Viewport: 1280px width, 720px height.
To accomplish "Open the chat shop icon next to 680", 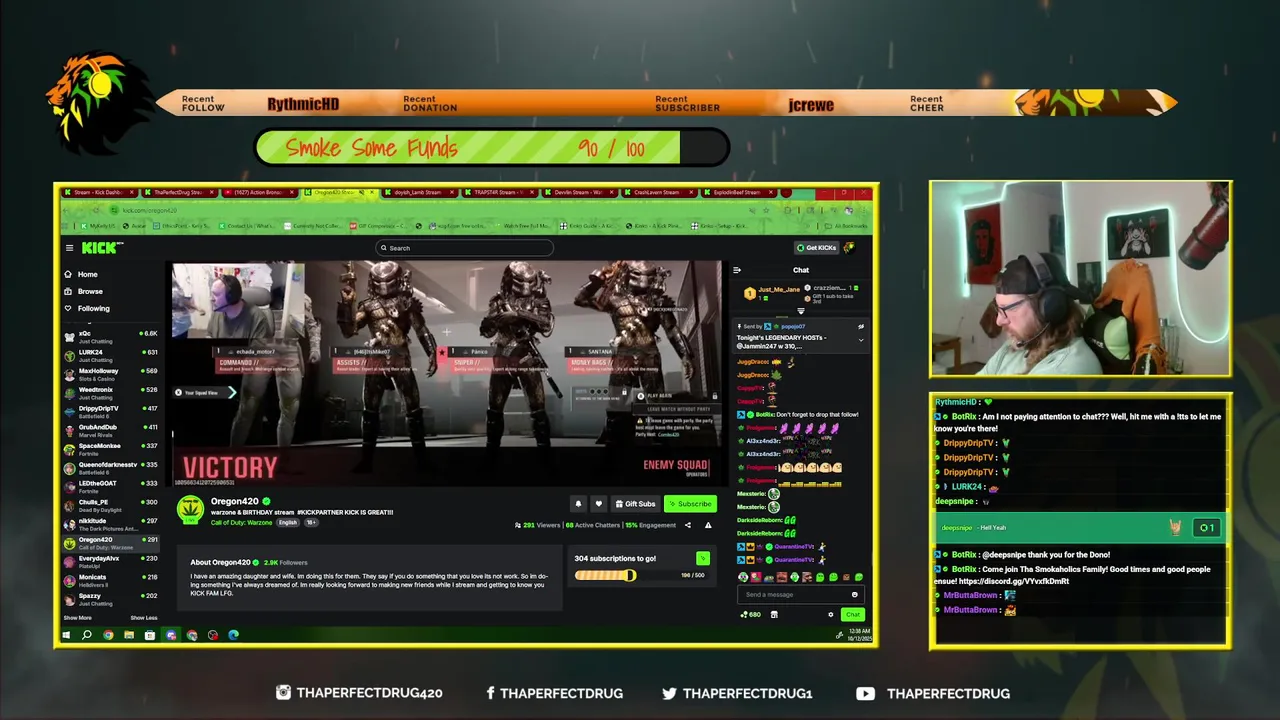I will 774,614.
